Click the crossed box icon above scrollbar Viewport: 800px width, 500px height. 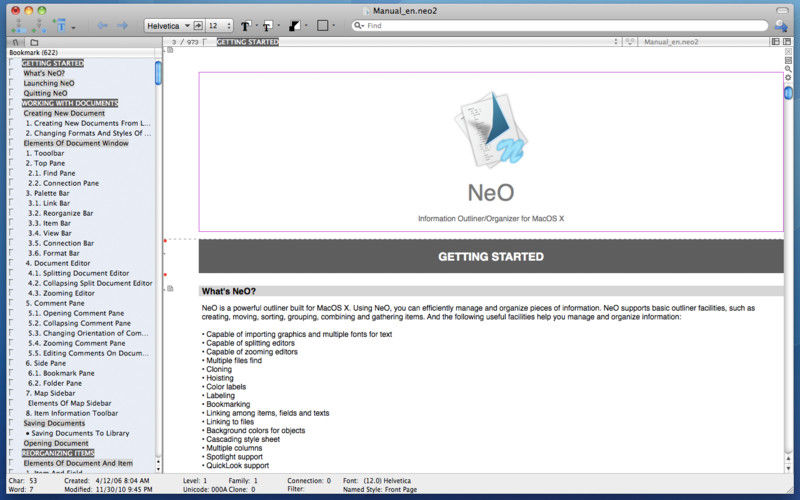pos(788,52)
